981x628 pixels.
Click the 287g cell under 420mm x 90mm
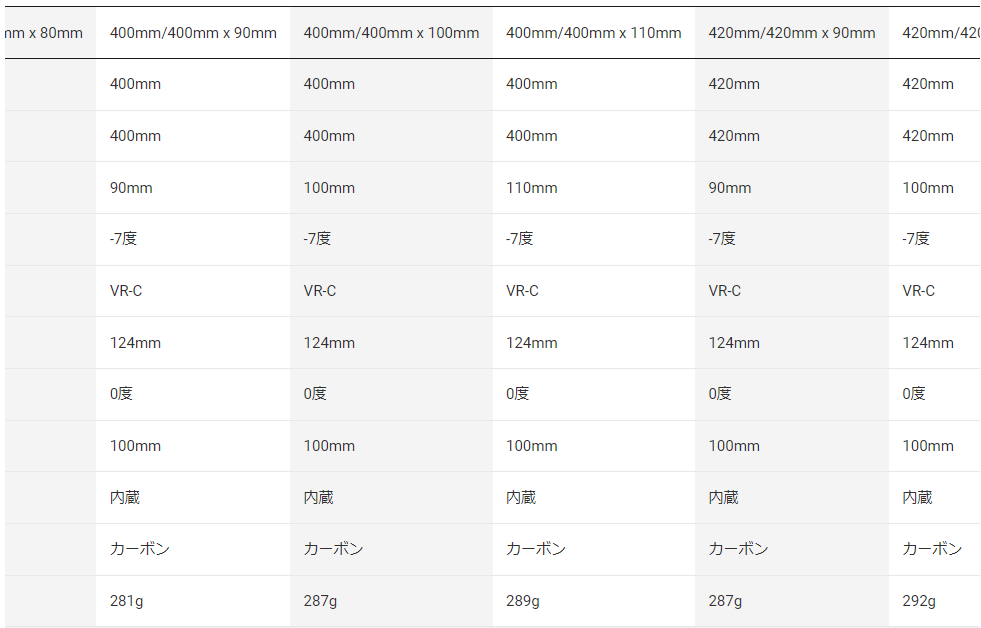724,601
